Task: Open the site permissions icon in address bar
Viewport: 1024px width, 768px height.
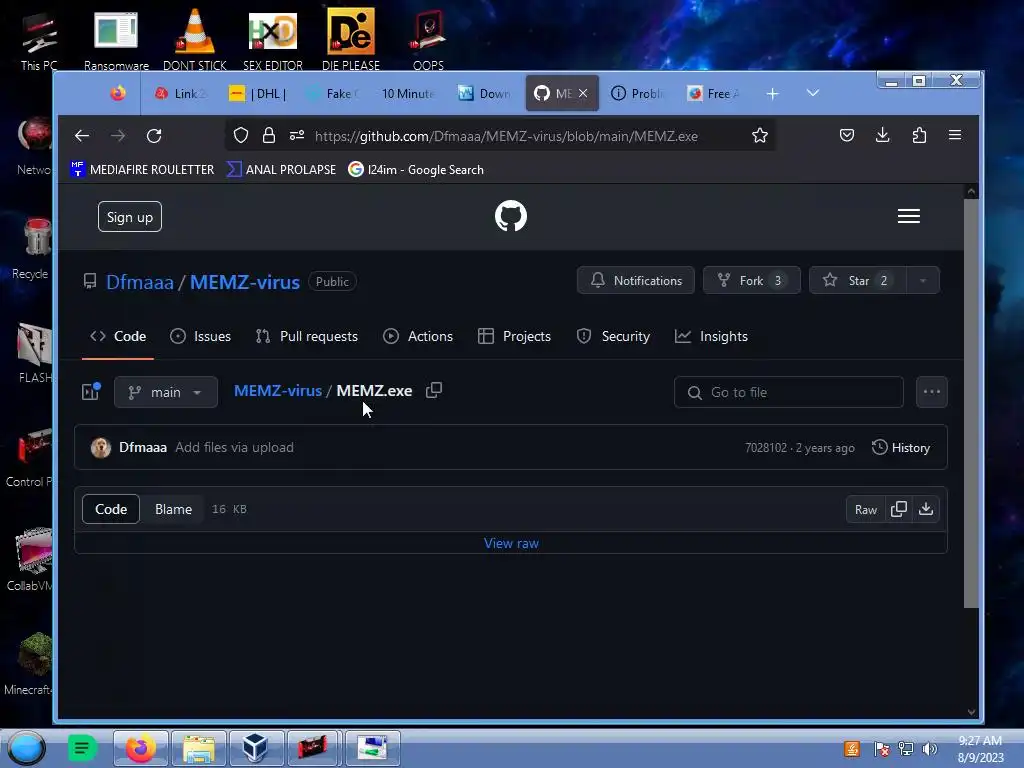Action: 297,135
